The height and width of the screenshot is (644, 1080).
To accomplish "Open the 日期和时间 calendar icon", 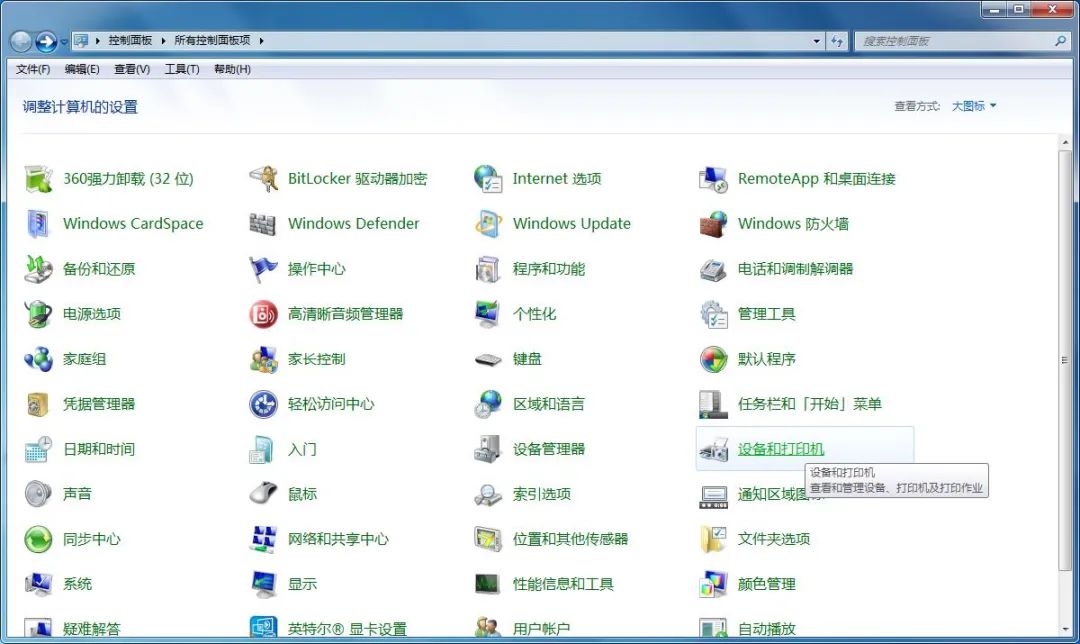I will pyautogui.click(x=39, y=449).
